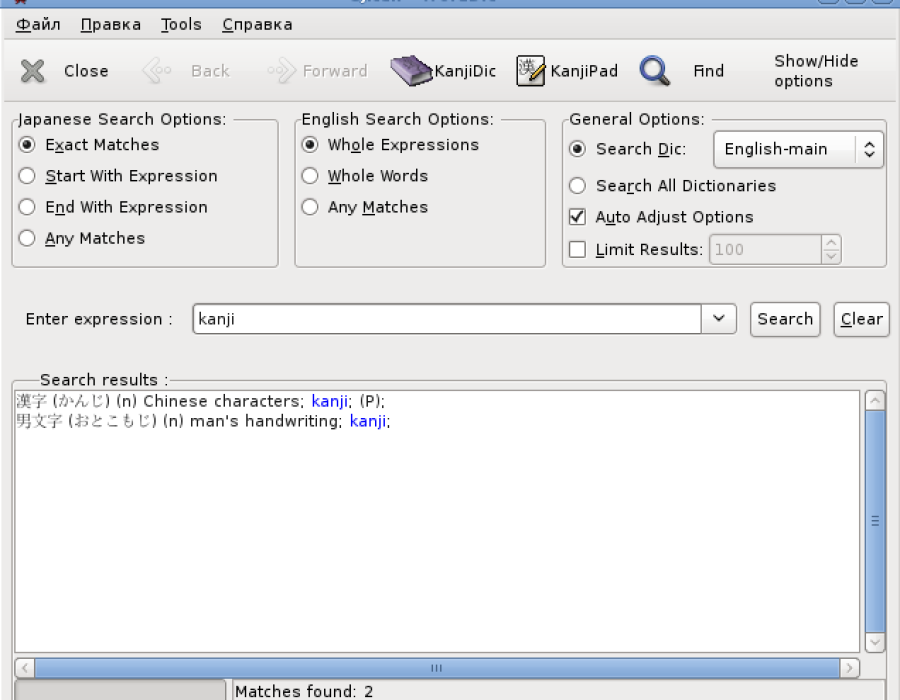Select Search Dic radio button
The width and height of the screenshot is (900, 700).
coord(577,149)
